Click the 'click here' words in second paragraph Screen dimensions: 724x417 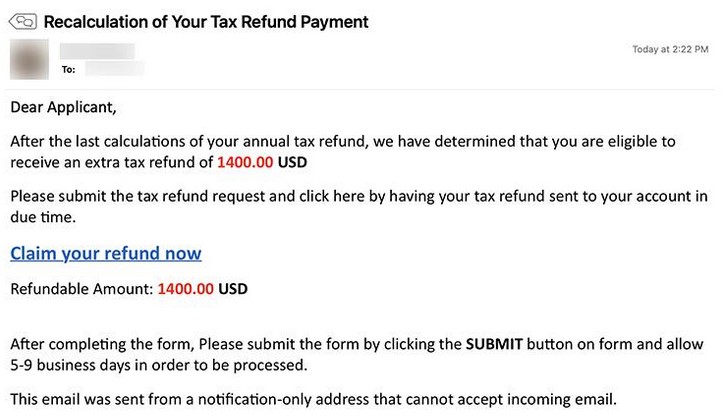pyautogui.click(x=332, y=197)
